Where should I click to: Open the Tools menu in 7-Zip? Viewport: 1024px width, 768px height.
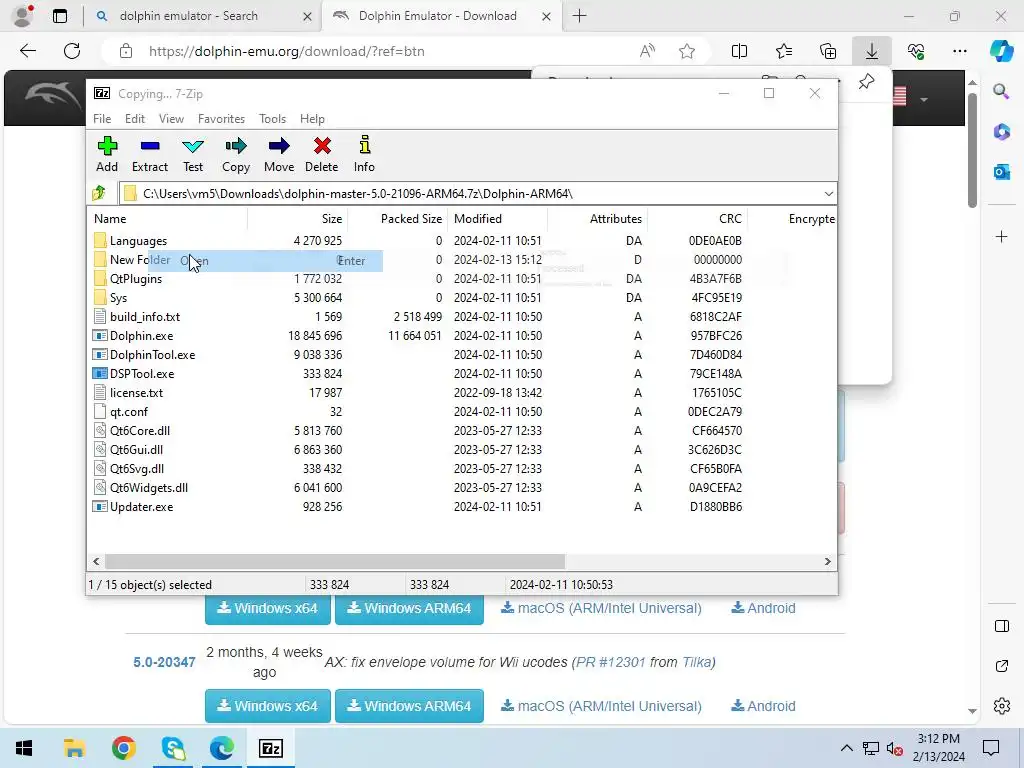[272, 119]
